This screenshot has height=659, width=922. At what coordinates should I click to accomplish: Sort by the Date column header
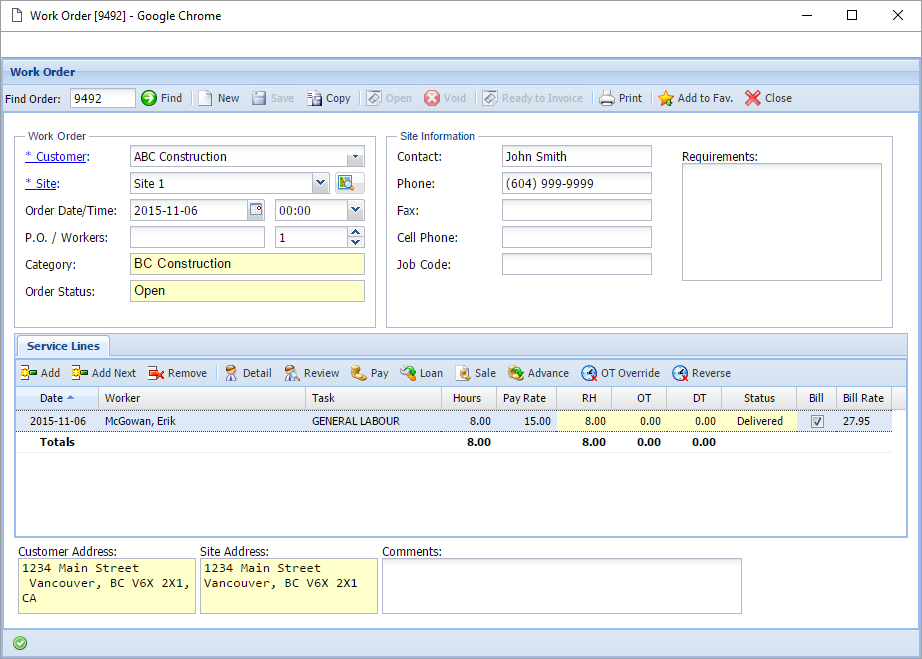[52, 398]
